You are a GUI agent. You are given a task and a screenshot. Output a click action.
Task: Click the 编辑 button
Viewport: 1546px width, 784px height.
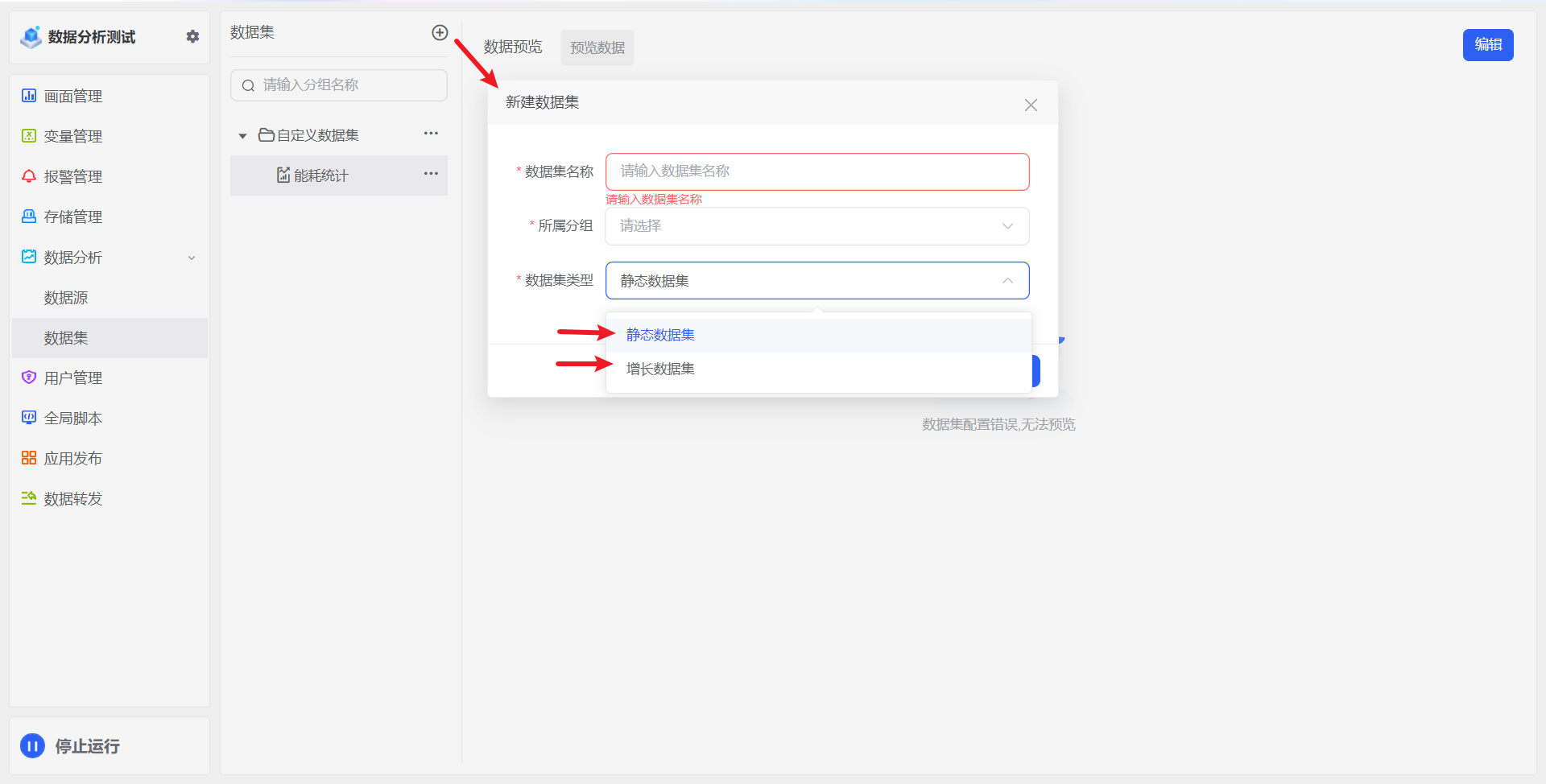click(1487, 45)
